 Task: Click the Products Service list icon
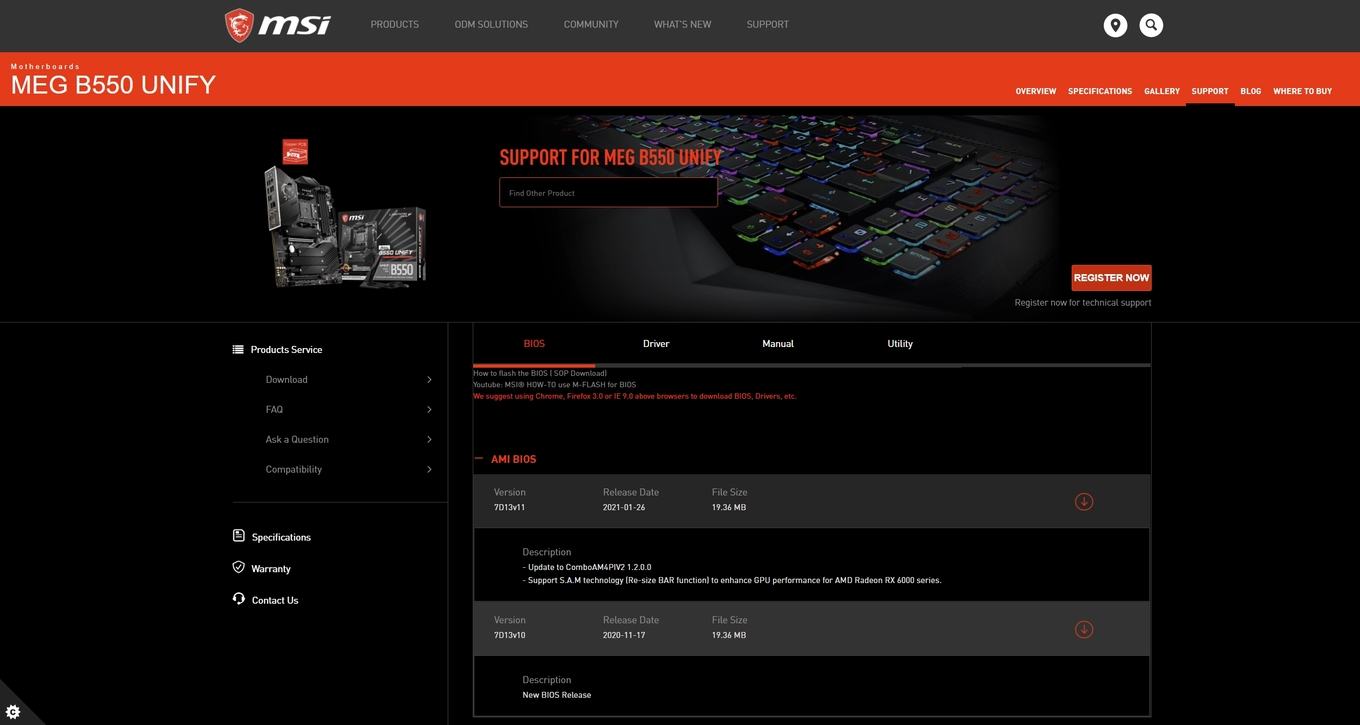point(238,349)
